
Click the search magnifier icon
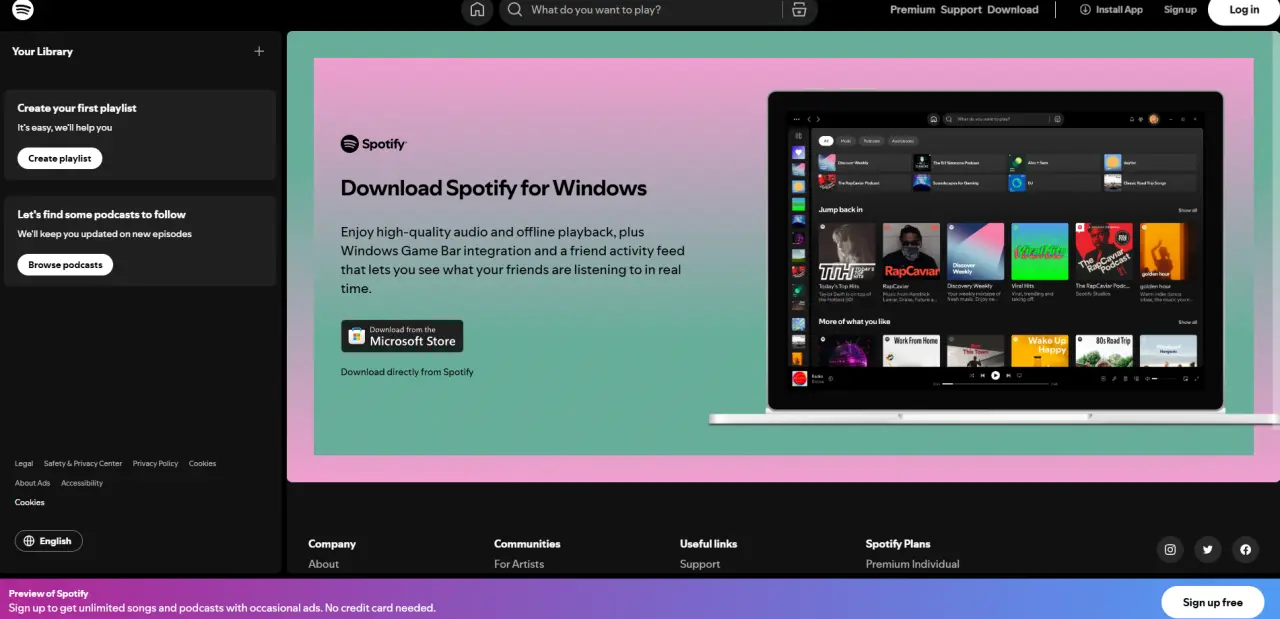tap(515, 10)
